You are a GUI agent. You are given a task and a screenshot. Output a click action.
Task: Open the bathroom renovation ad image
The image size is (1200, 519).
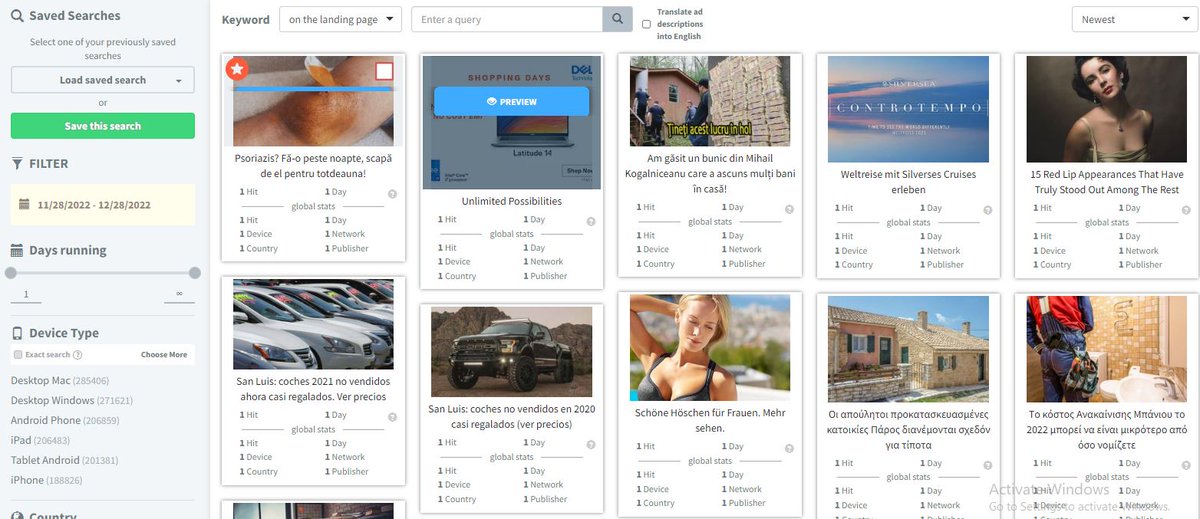1107,348
